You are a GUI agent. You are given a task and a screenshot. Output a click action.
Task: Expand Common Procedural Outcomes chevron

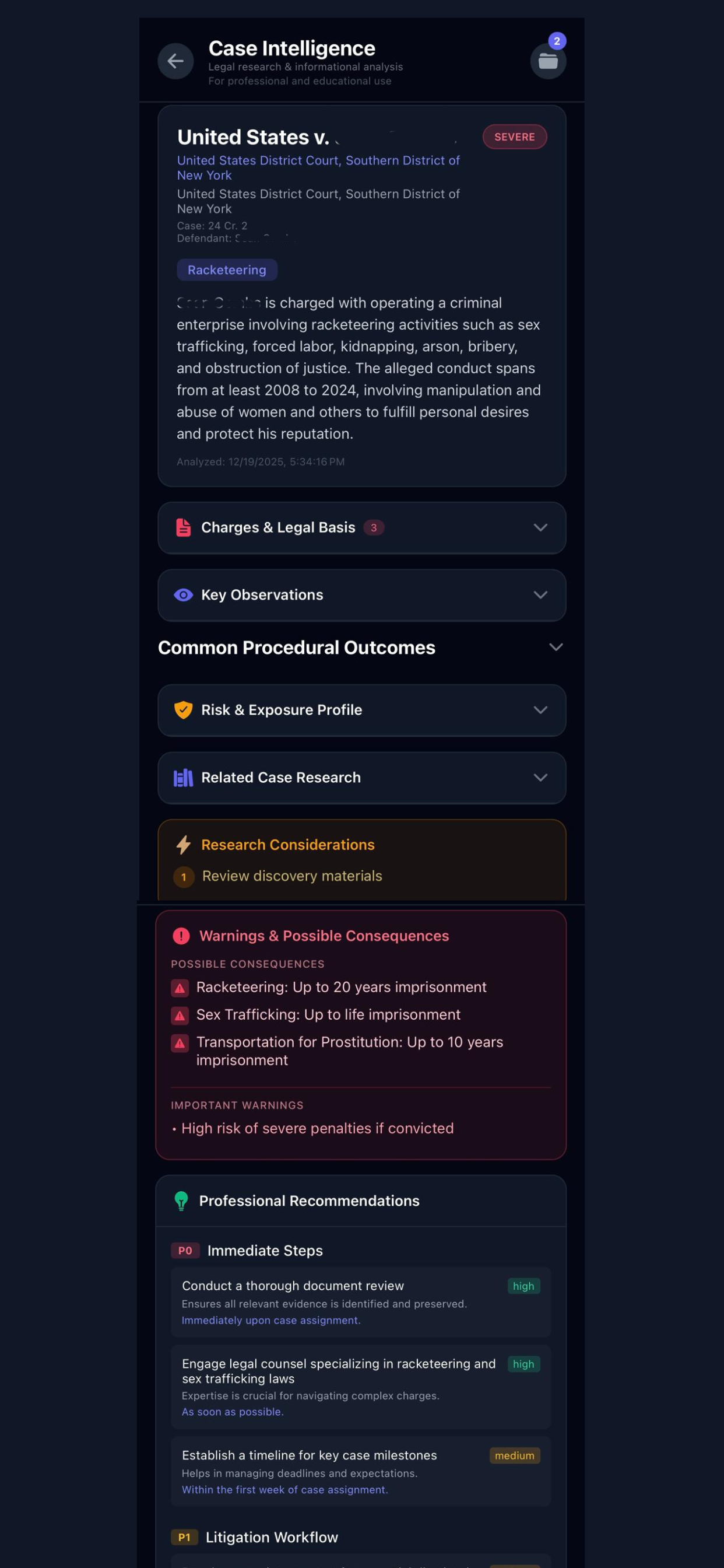tap(556, 647)
